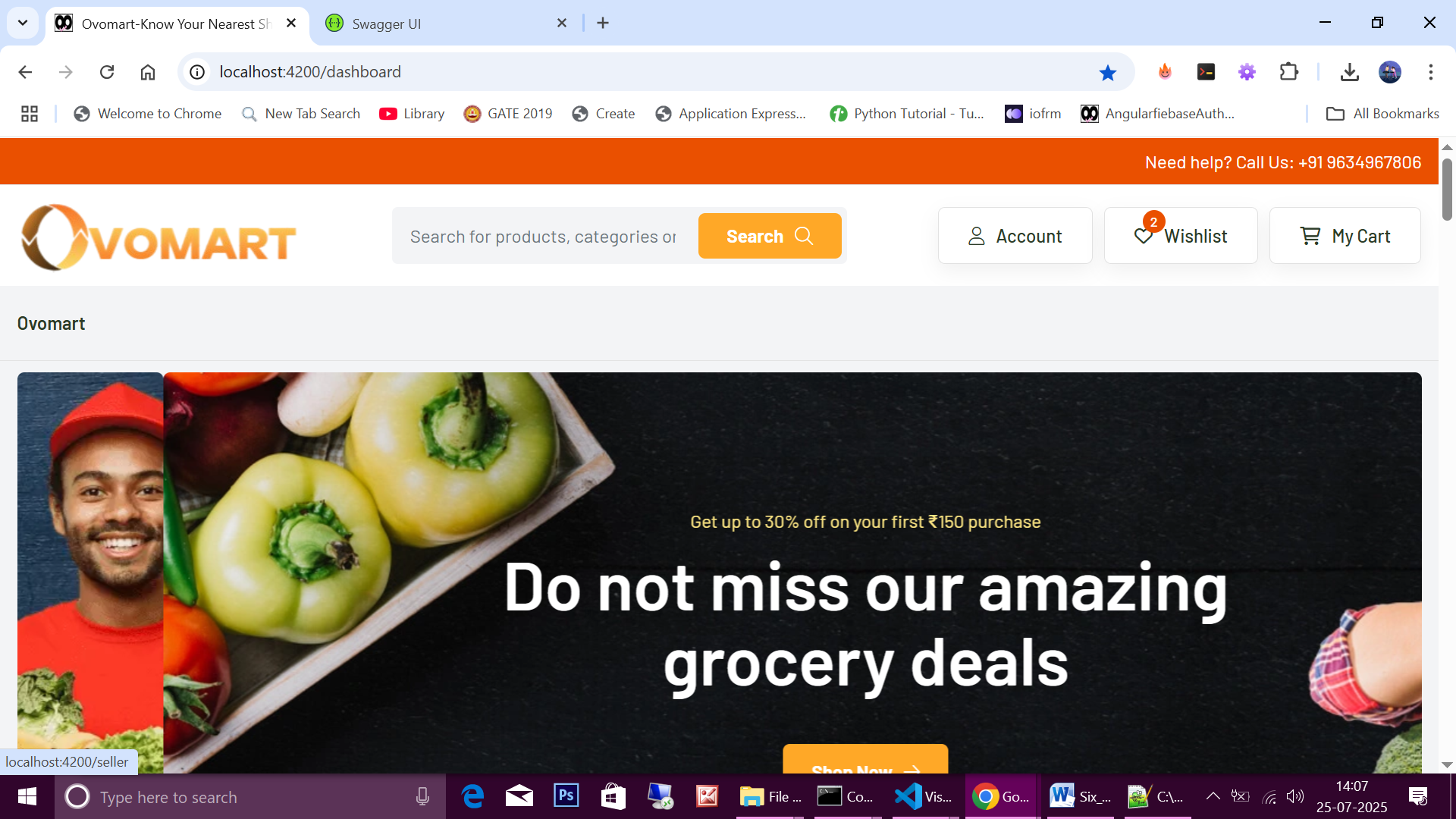Open a new browser tab
This screenshot has width=1456, height=819.
point(603,24)
